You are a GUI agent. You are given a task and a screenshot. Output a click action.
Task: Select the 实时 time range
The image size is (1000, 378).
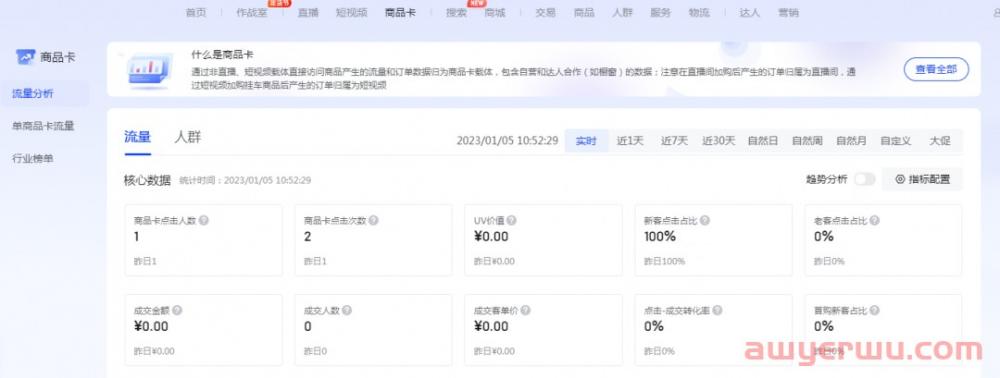pos(586,141)
